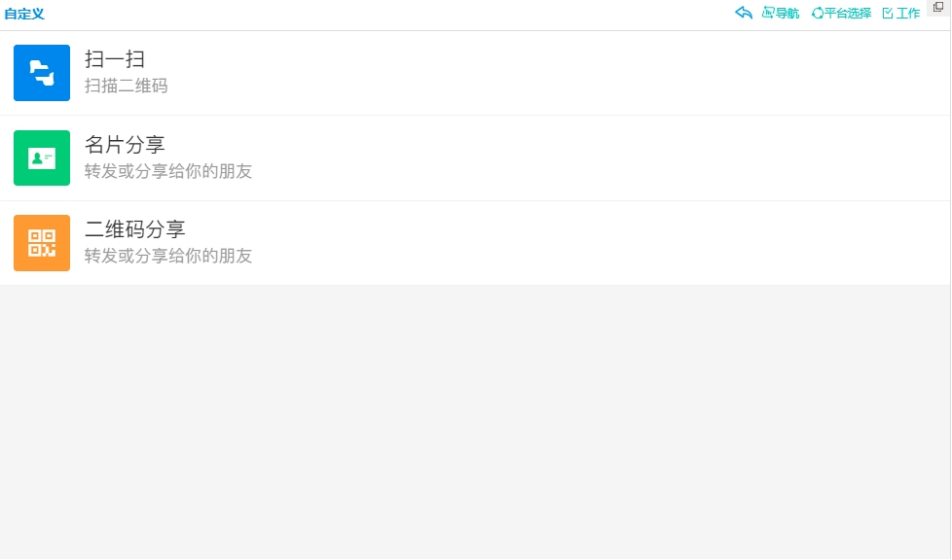Click the 扫描二维码 subtitle text
This screenshot has height=560, width=952.
point(126,86)
